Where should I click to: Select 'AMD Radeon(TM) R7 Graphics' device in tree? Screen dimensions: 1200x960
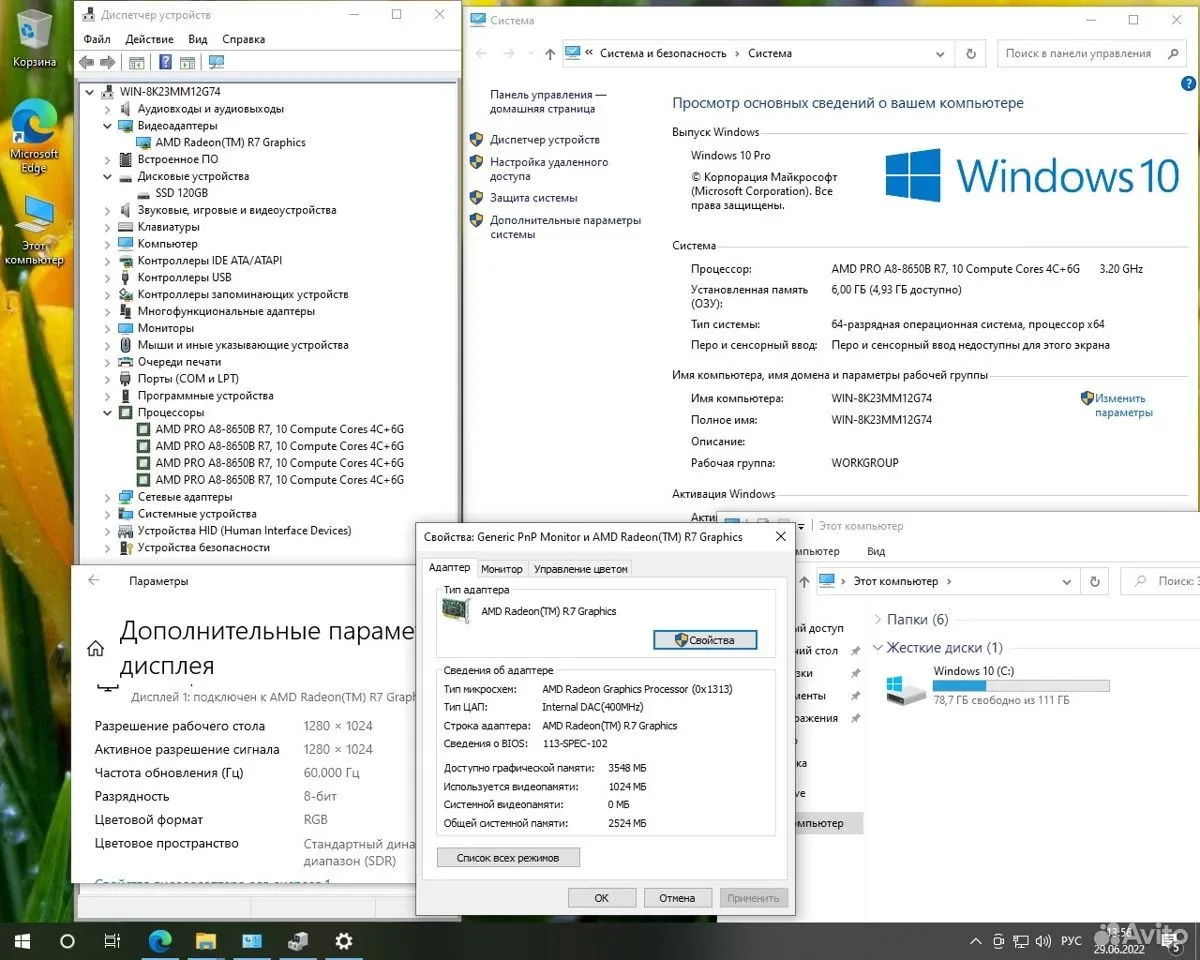[230, 142]
